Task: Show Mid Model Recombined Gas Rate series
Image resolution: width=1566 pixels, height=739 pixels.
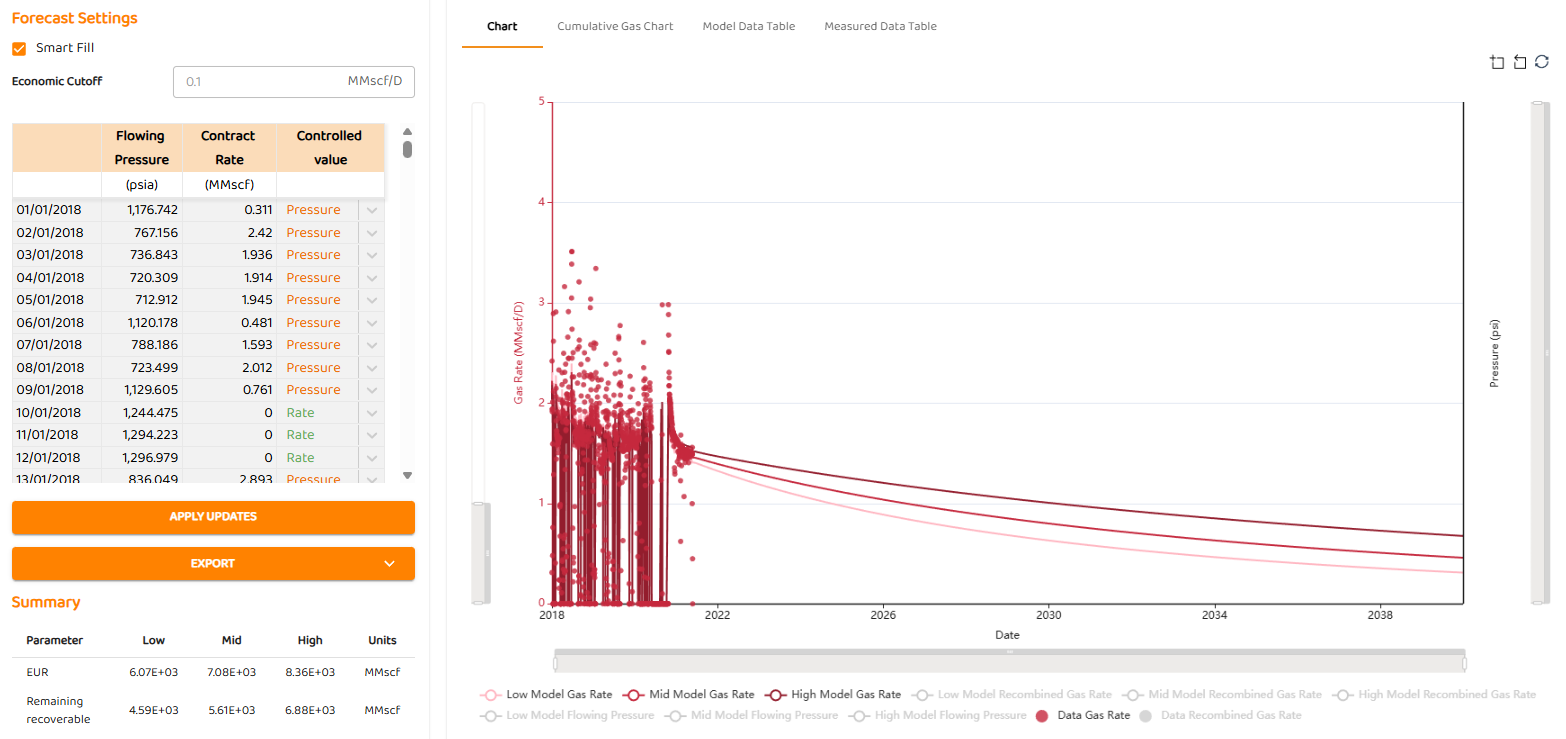Action: (1134, 694)
